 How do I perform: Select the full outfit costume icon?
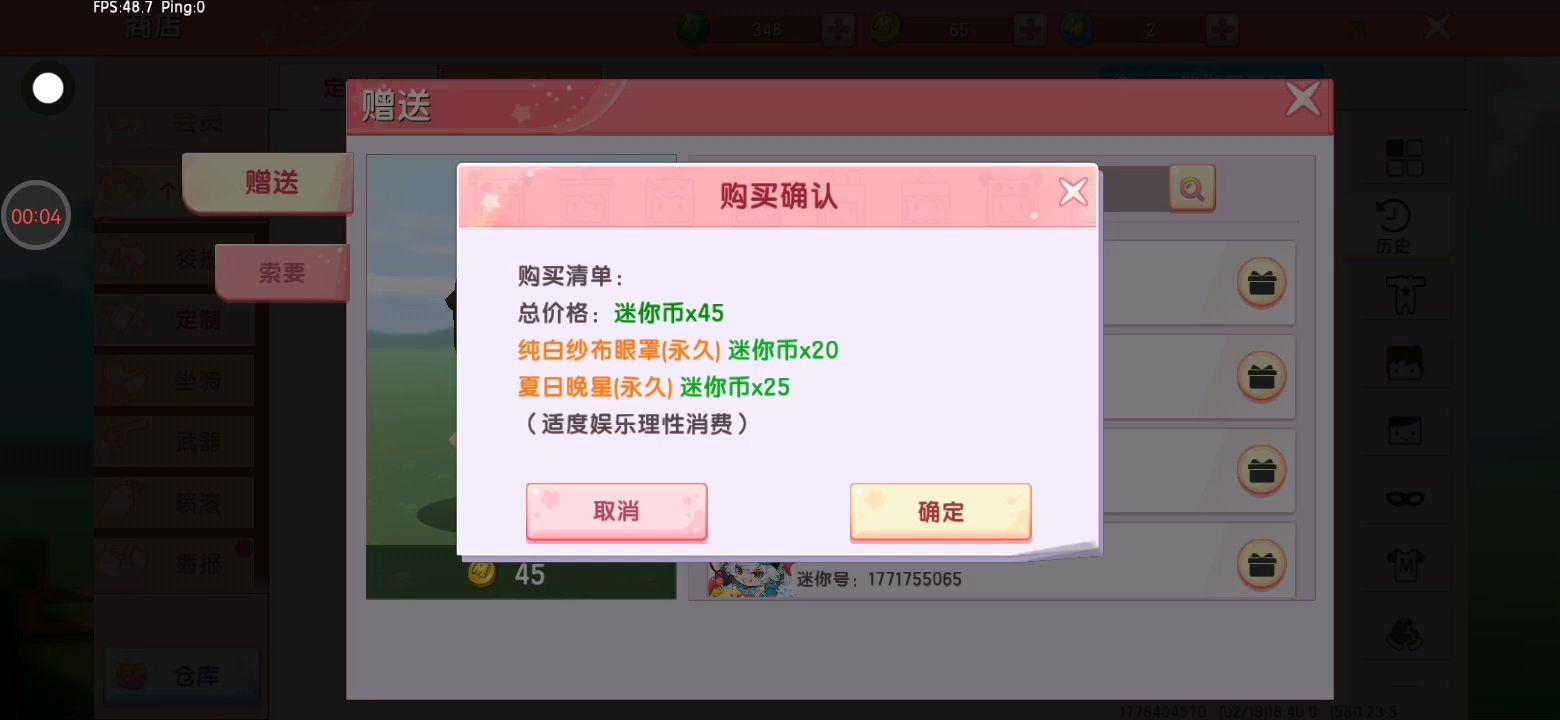tap(1405, 295)
